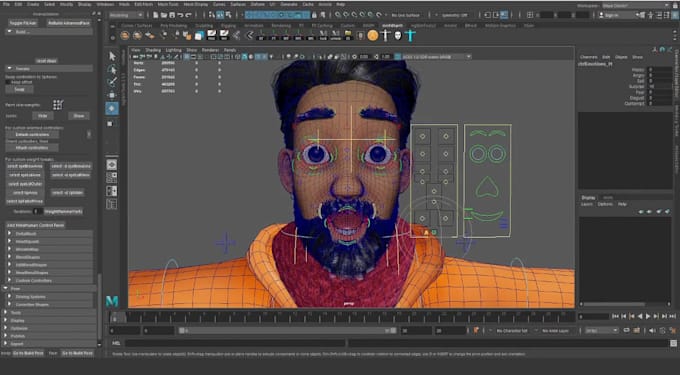Click the Hide joints button
This screenshot has width=680, height=375.
click(x=42, y=116)
